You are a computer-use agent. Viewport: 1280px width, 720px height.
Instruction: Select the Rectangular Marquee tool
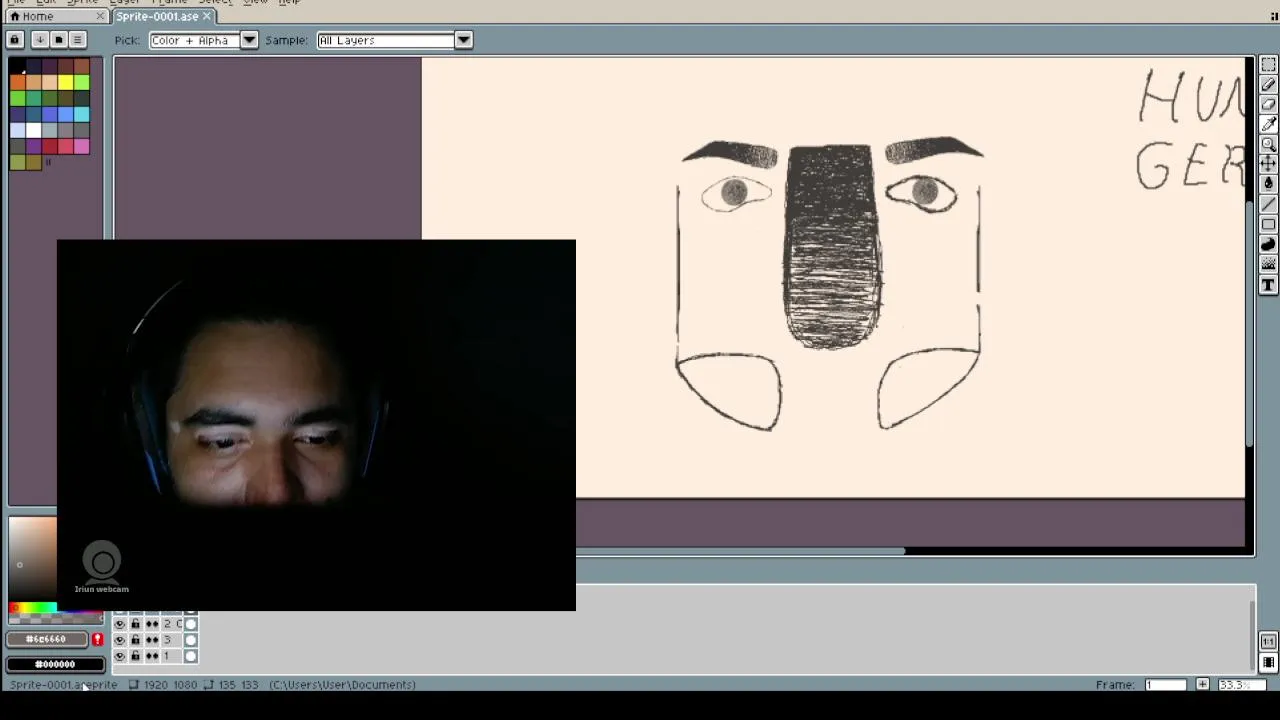[x=1268, y=65]
